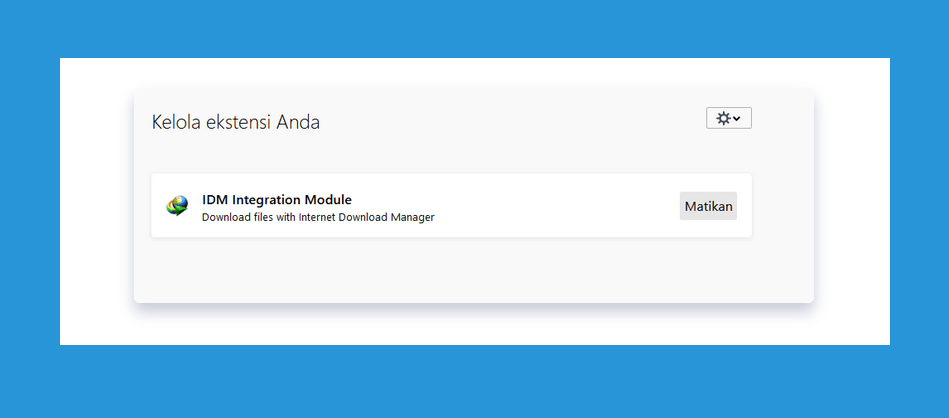Open the extension tools gear menu
The width and height of the screenshot is (949, 418).
[729, 118]
